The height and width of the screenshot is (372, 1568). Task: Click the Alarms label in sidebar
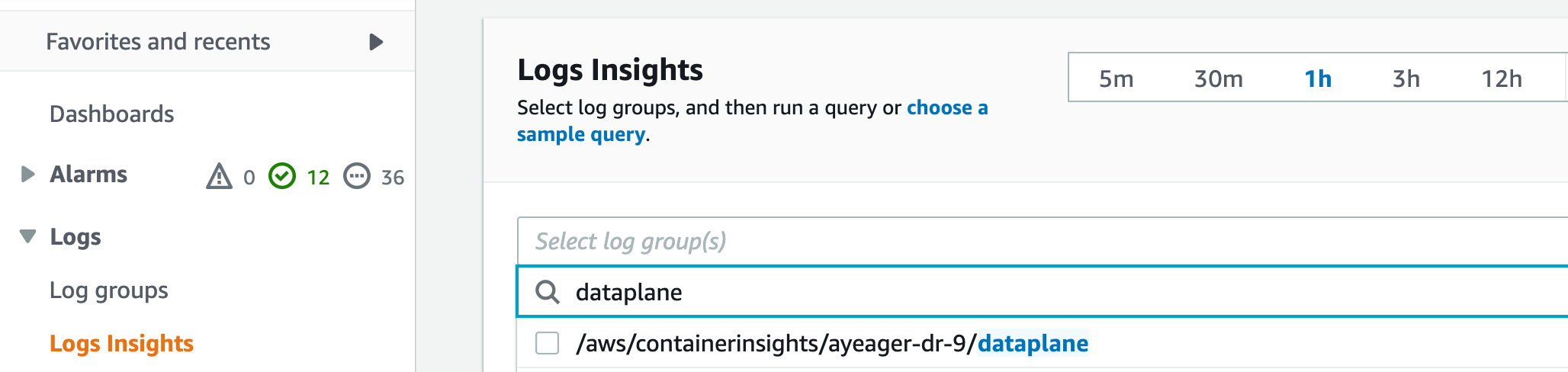tap(88, 175)
